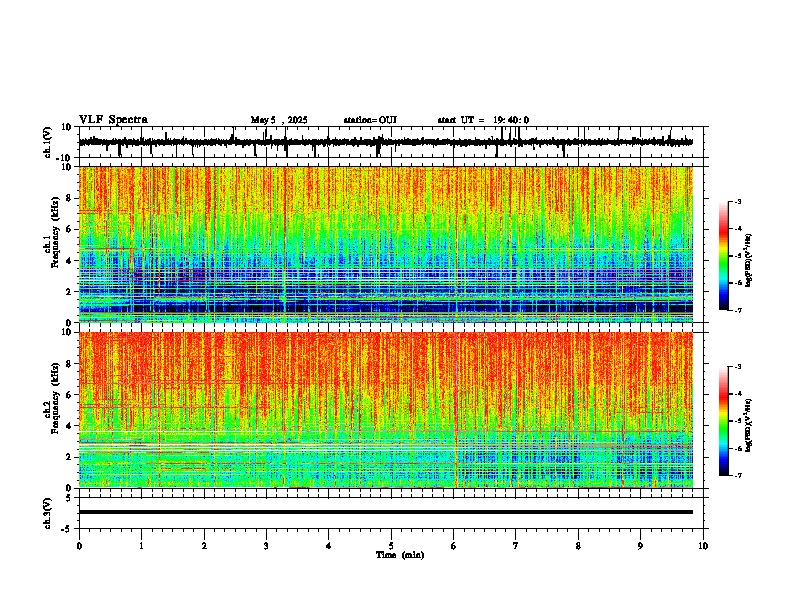Click the time axis end label 10
This screenshot has width=792, height=612.
click(x=703, y=546)
